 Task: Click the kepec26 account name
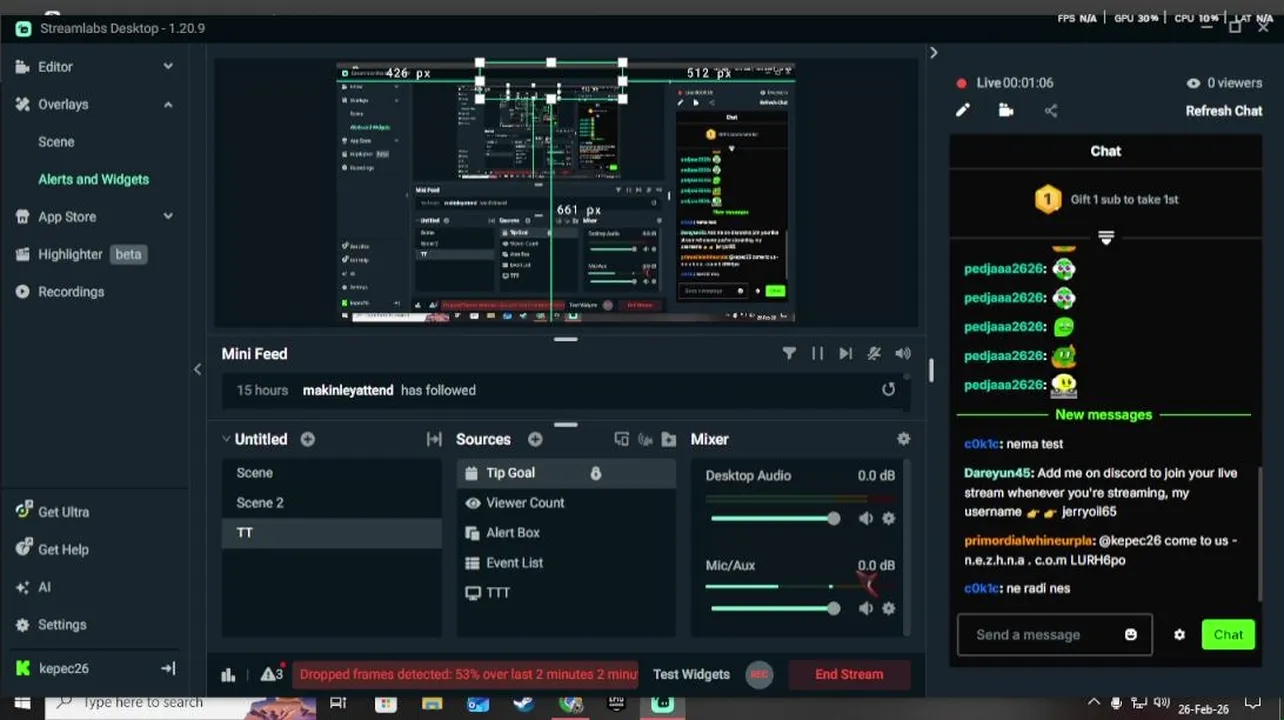[x=63, y=668]
